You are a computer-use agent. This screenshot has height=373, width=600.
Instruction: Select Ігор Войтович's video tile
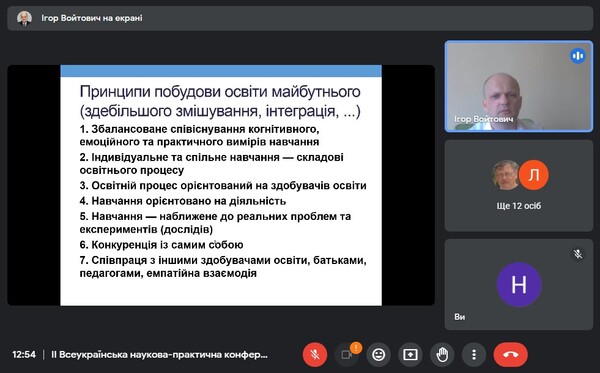pyautogui.click(x=518, y=86)
